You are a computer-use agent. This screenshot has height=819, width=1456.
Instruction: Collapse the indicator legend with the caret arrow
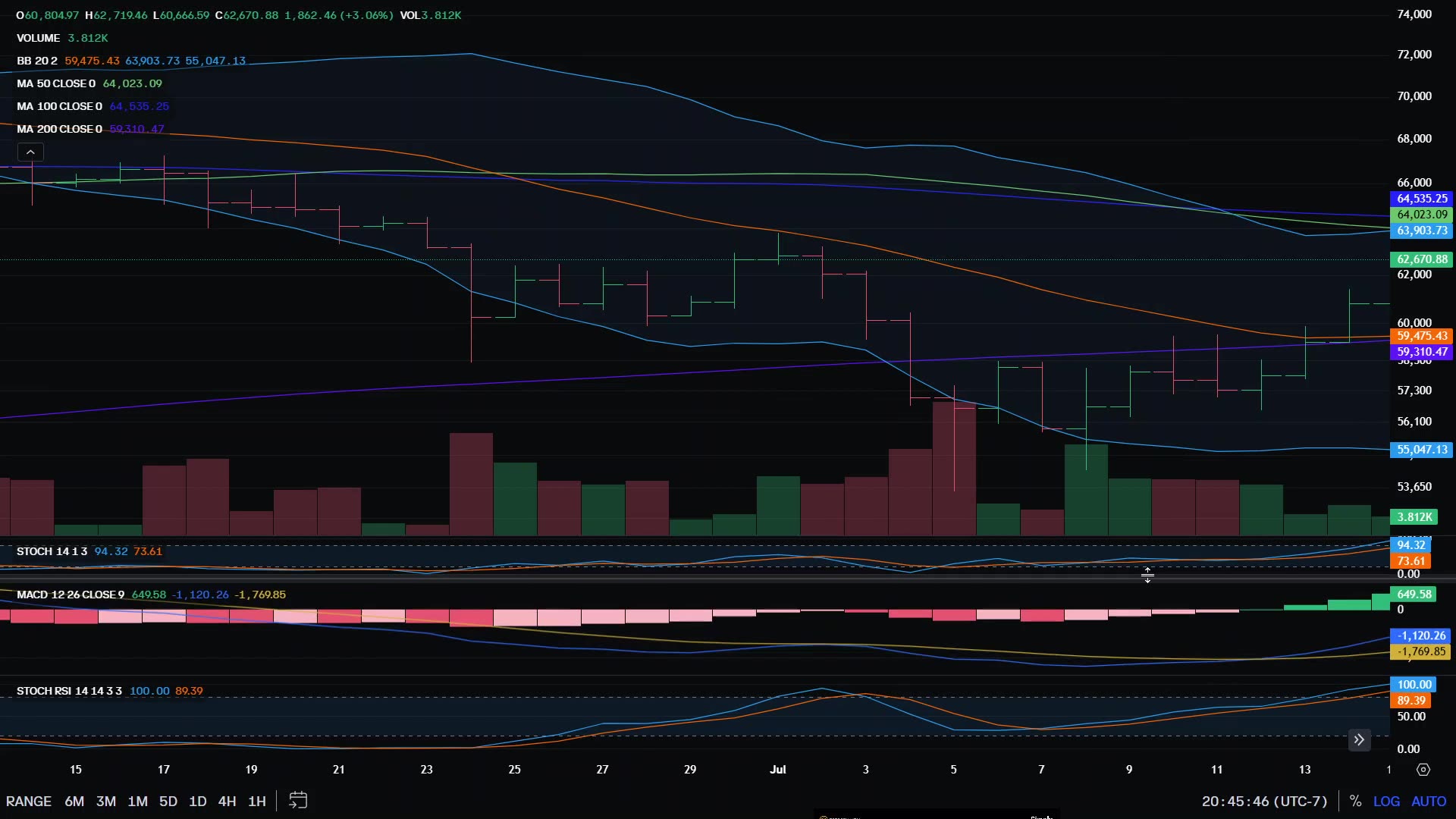tap(30, 151)
